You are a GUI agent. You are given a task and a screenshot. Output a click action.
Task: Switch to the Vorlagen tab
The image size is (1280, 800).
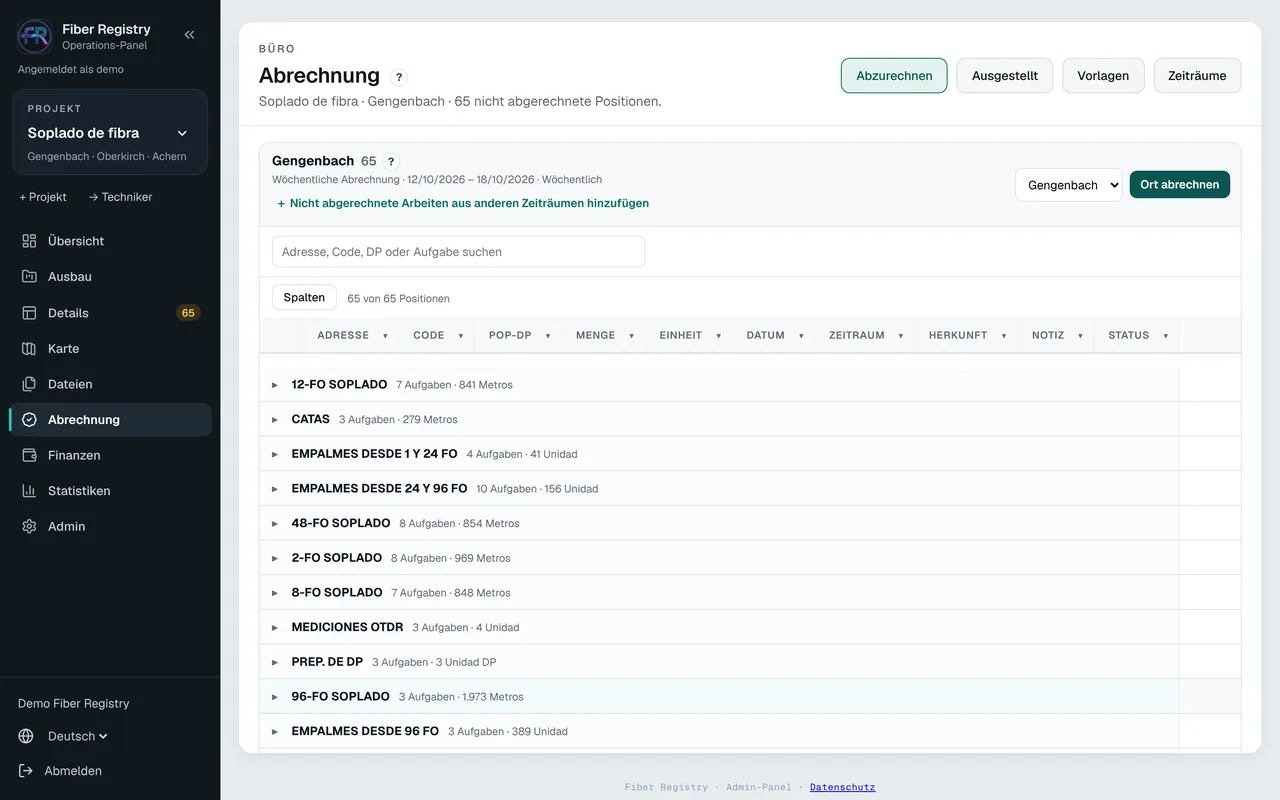pyautogui.click(x=1103, y=76)
